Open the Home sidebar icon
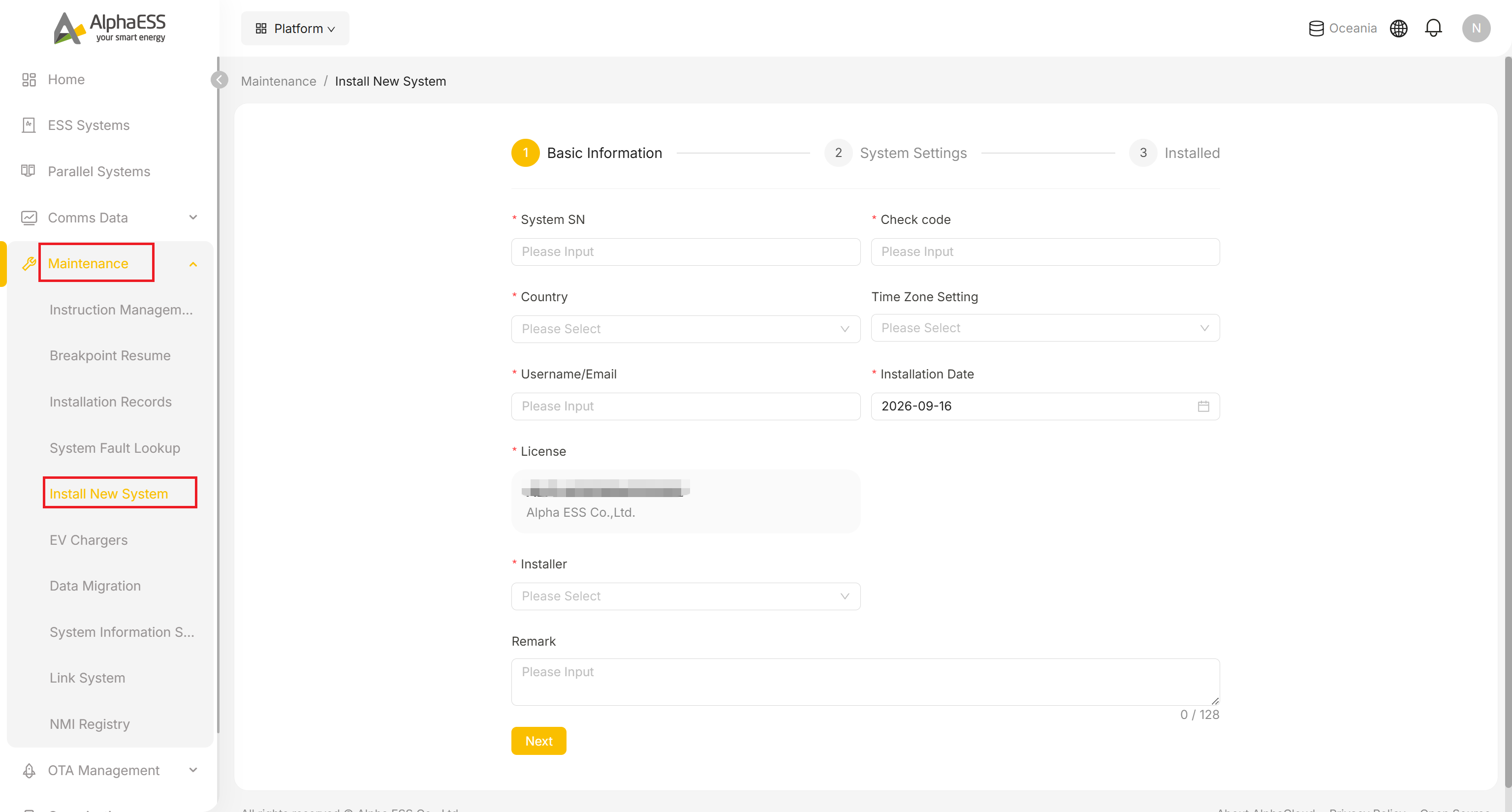The height and width of the screenshot is (812, 1512). tap(29, 80)
